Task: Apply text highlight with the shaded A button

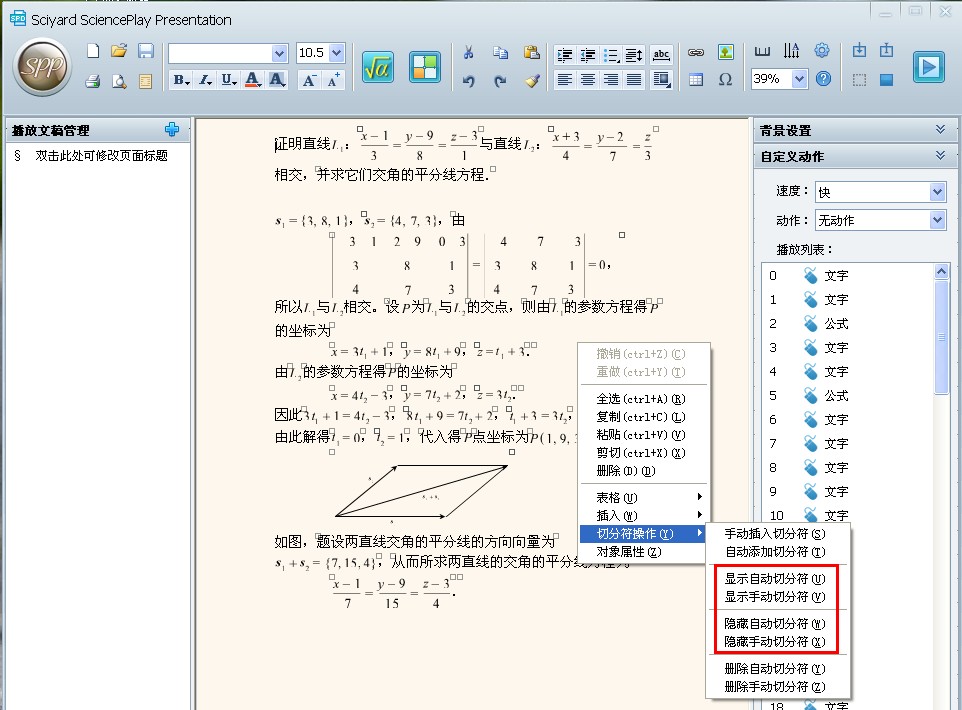Action: tap(277, 80)
